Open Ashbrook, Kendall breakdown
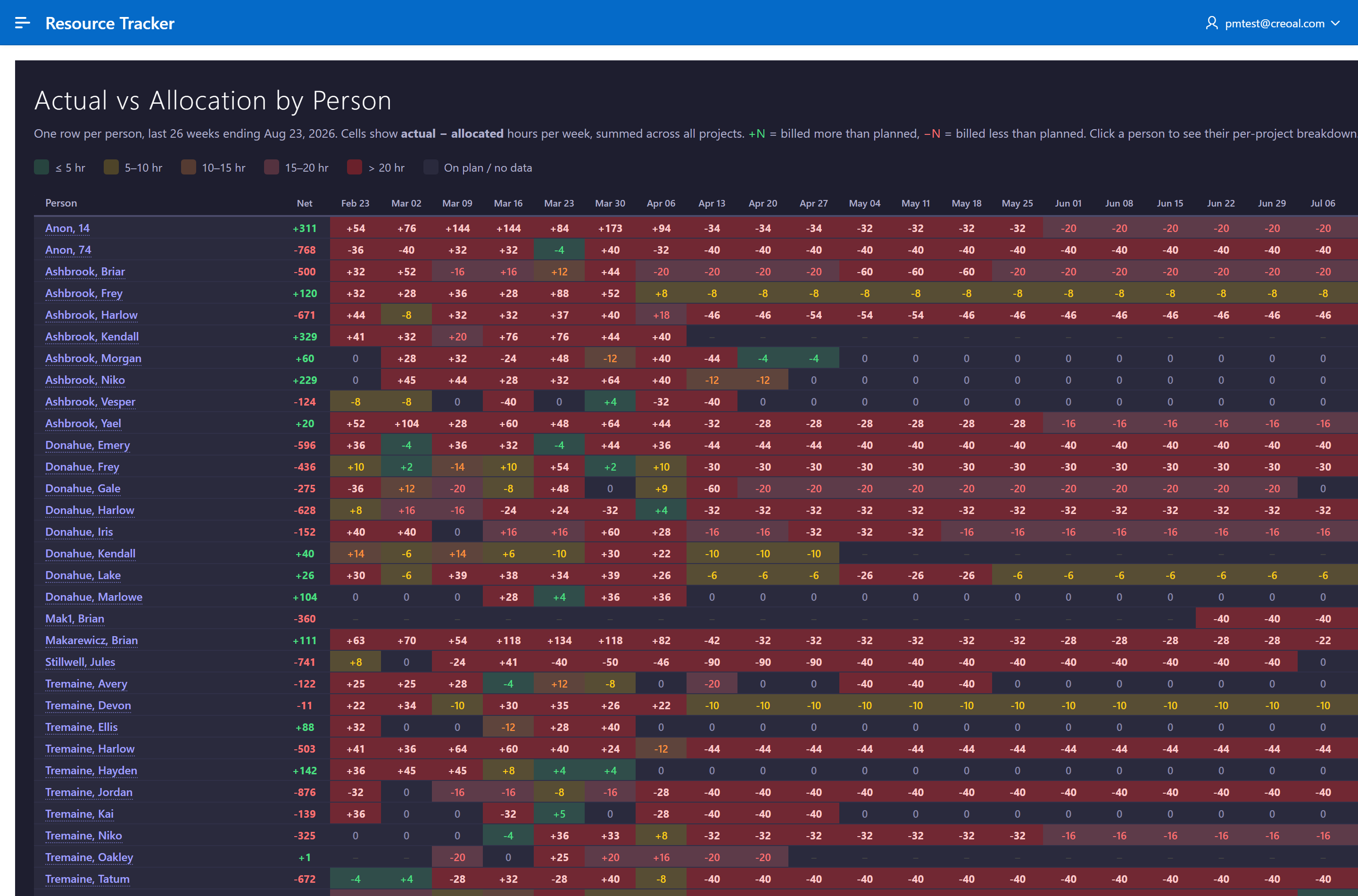Screen dimensions: 1358x896 [92, 337]
